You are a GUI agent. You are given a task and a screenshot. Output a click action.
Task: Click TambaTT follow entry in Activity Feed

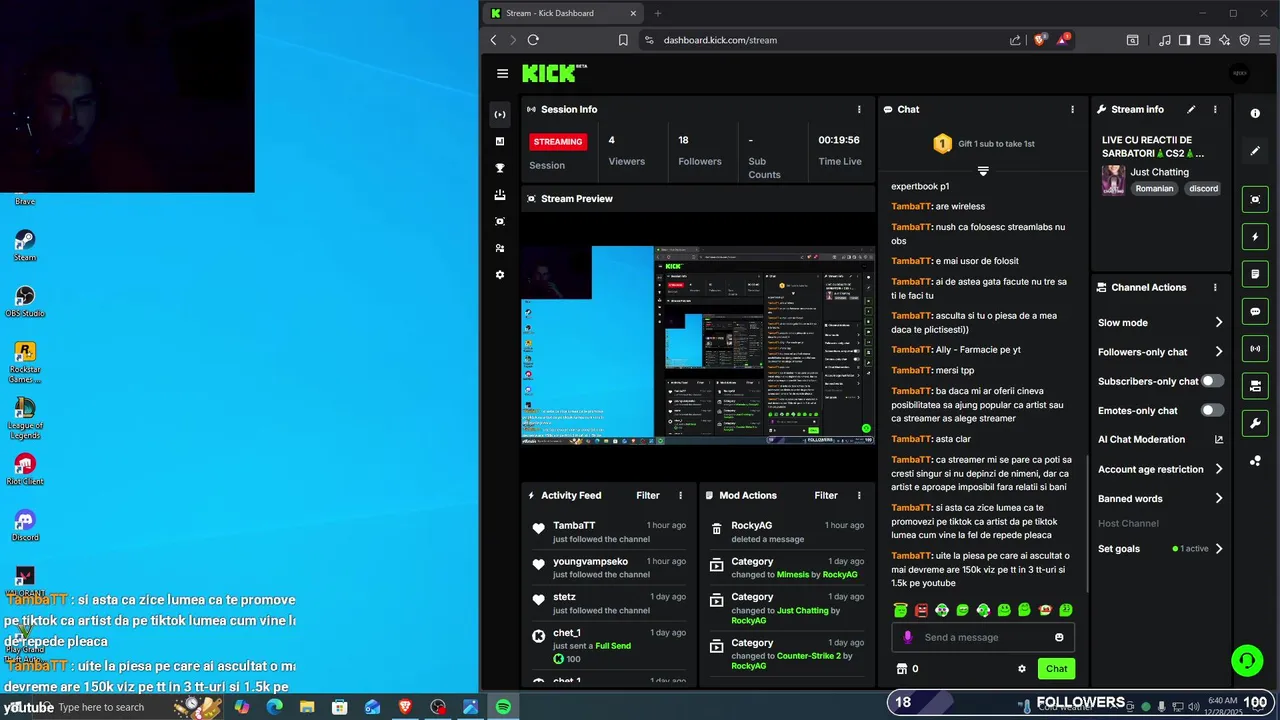[x=609, y=532]
